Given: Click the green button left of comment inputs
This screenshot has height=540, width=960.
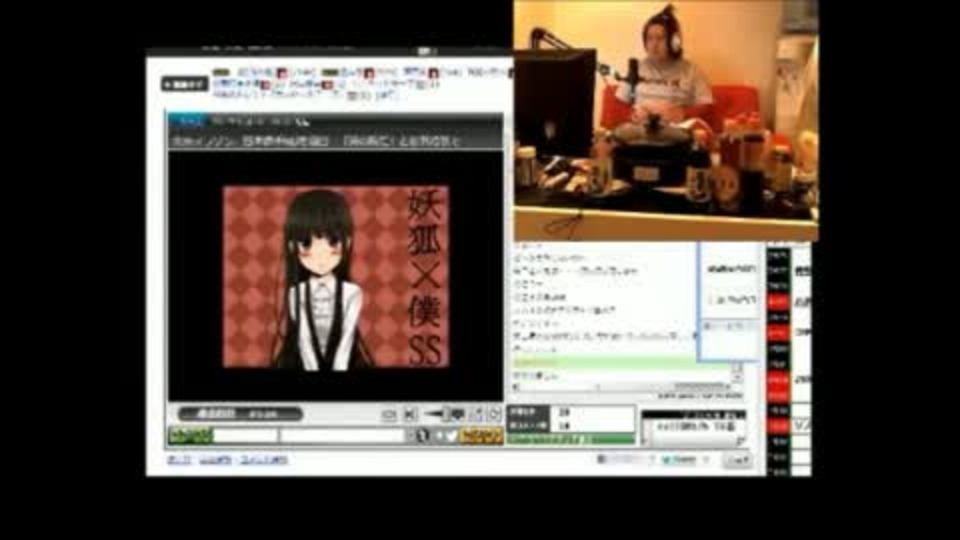Looking at the screenshot, I should click(x=190, y=436).
